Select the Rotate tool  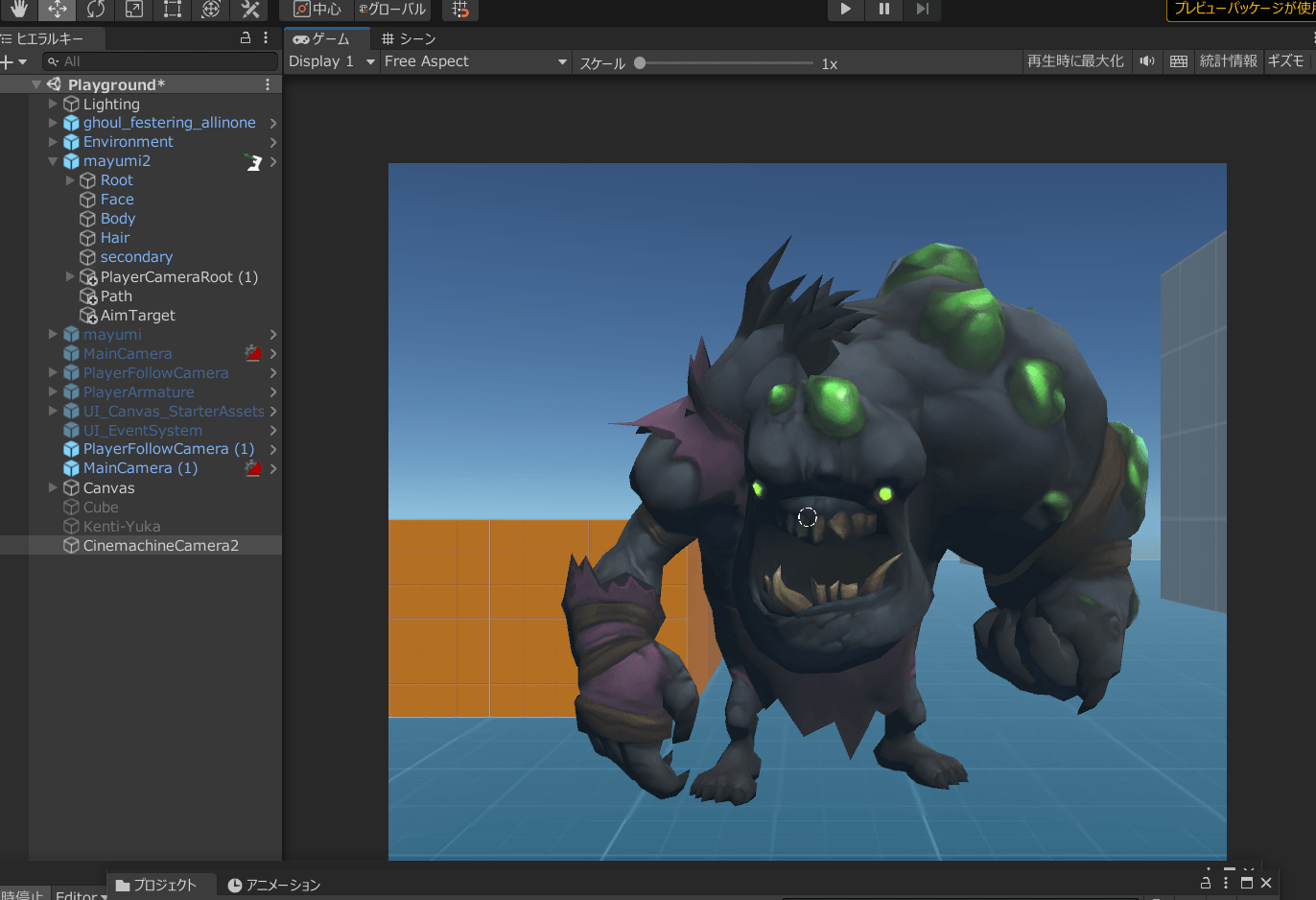tap(96, 10)
